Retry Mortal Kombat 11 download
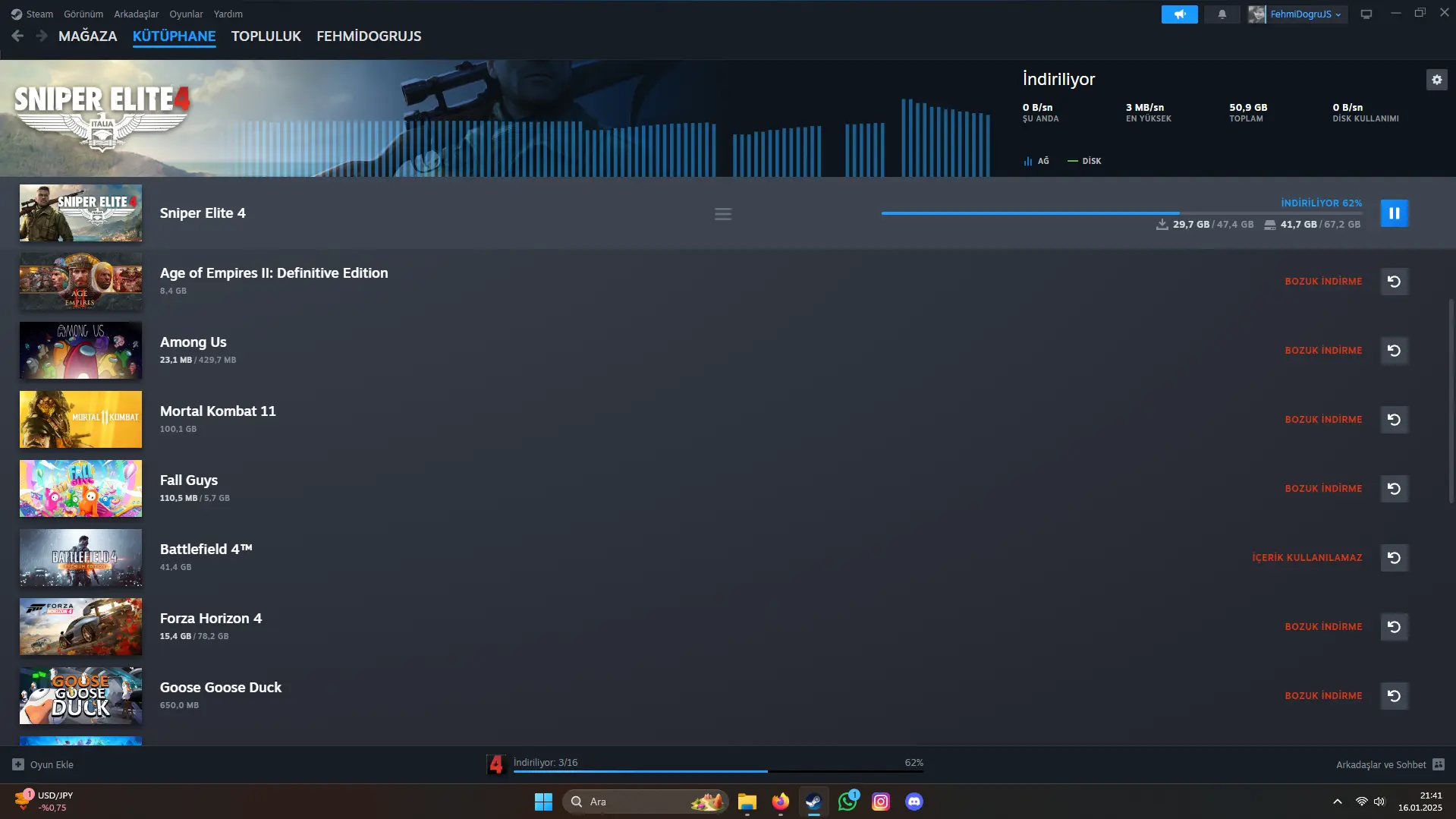This screenshot has width=1456, height=819. (x=1394, y=420)
